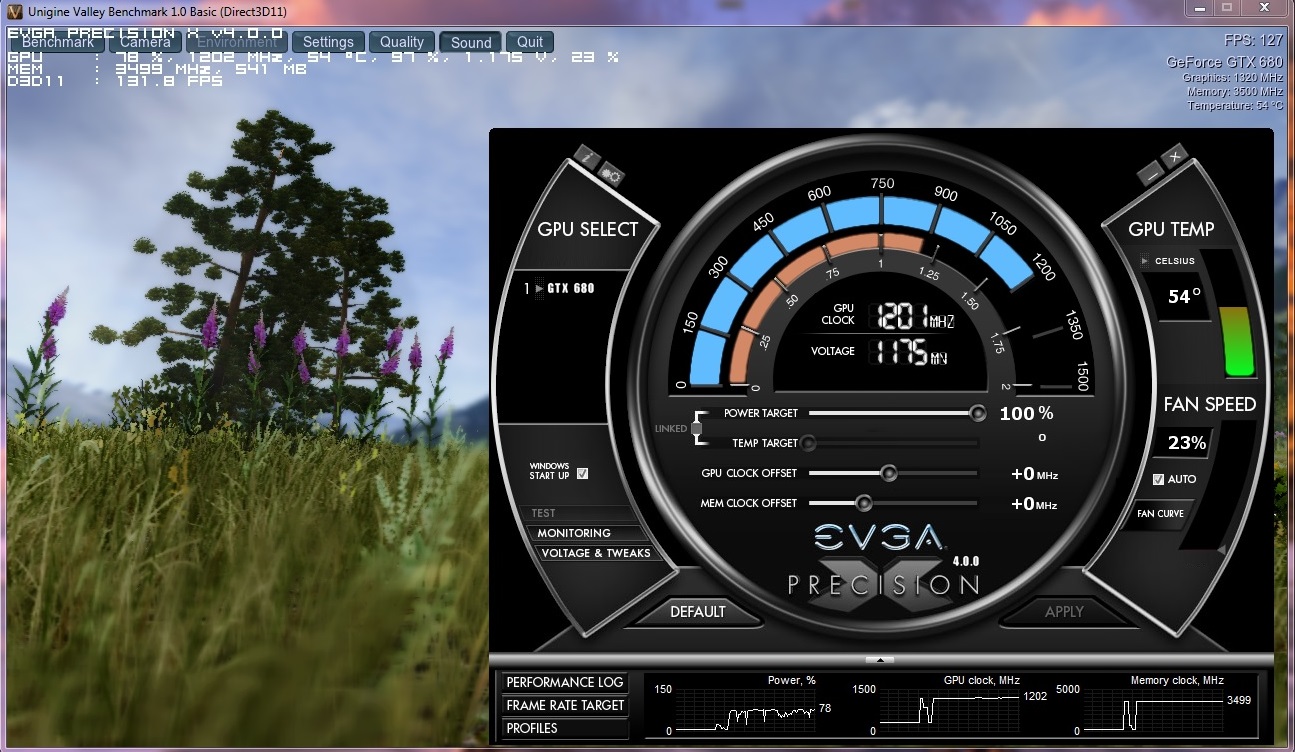Click the mem clock offset +0 MHz value
This screenshot has width=1295, height=752.
1034,504
